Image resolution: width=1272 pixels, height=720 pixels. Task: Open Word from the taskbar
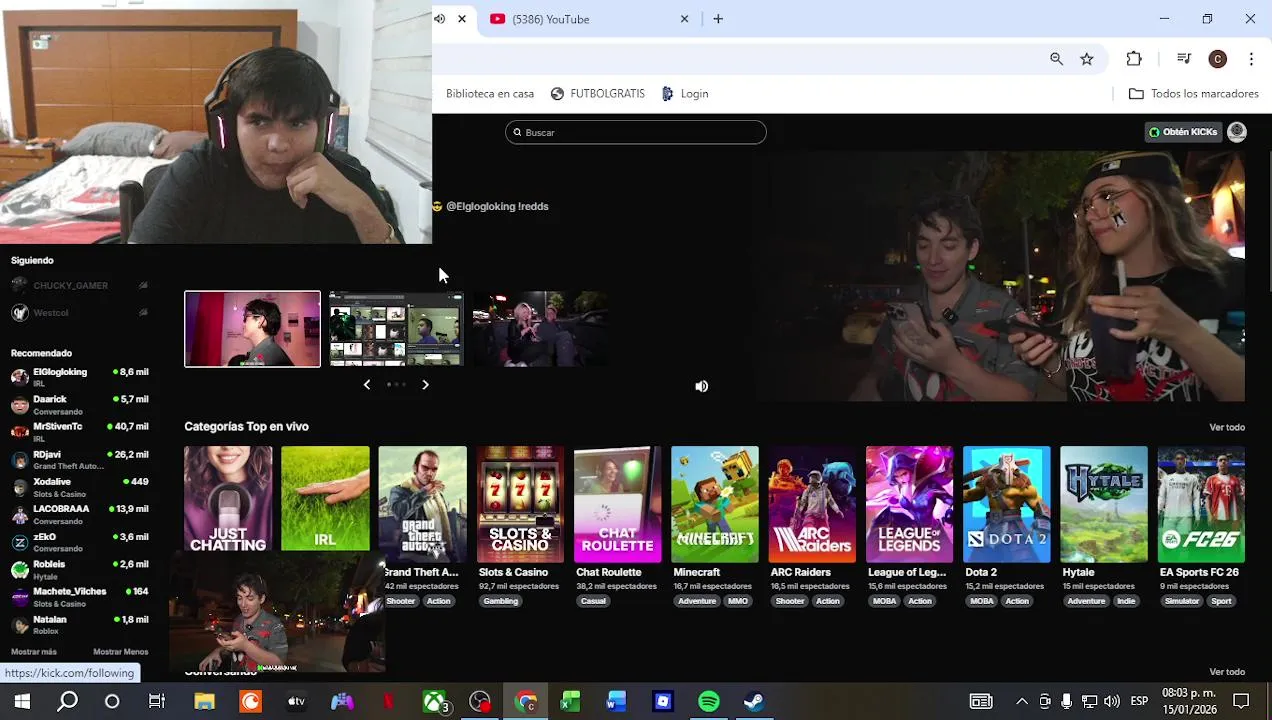tap(616, 702)
